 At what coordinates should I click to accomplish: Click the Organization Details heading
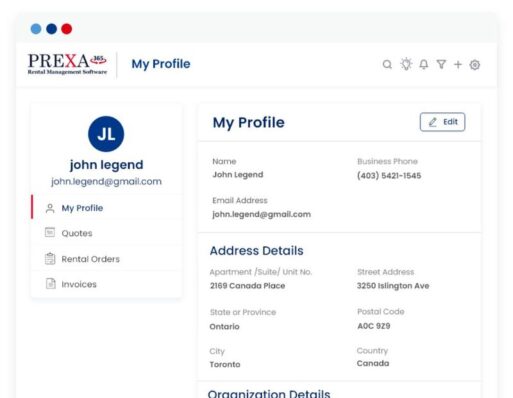click(269, 393)
